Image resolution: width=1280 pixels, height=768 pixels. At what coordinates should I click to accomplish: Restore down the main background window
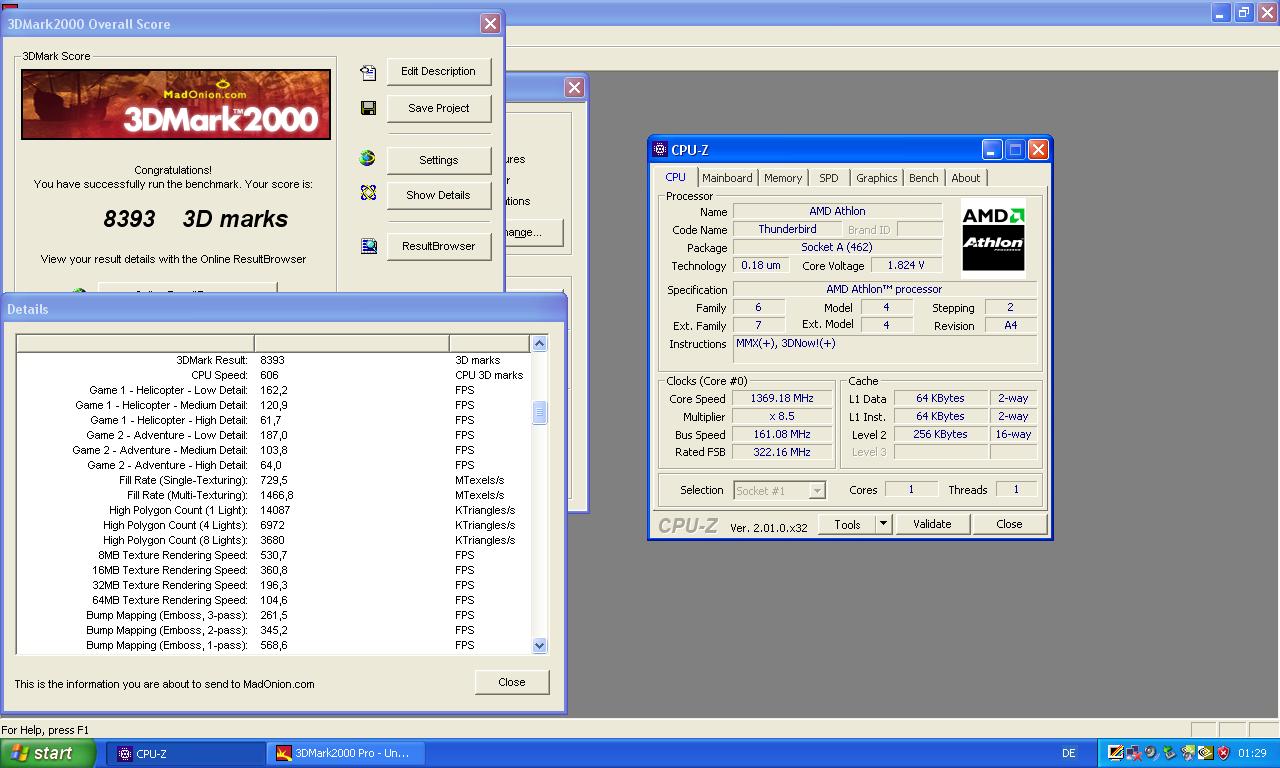coord(1244,13)
